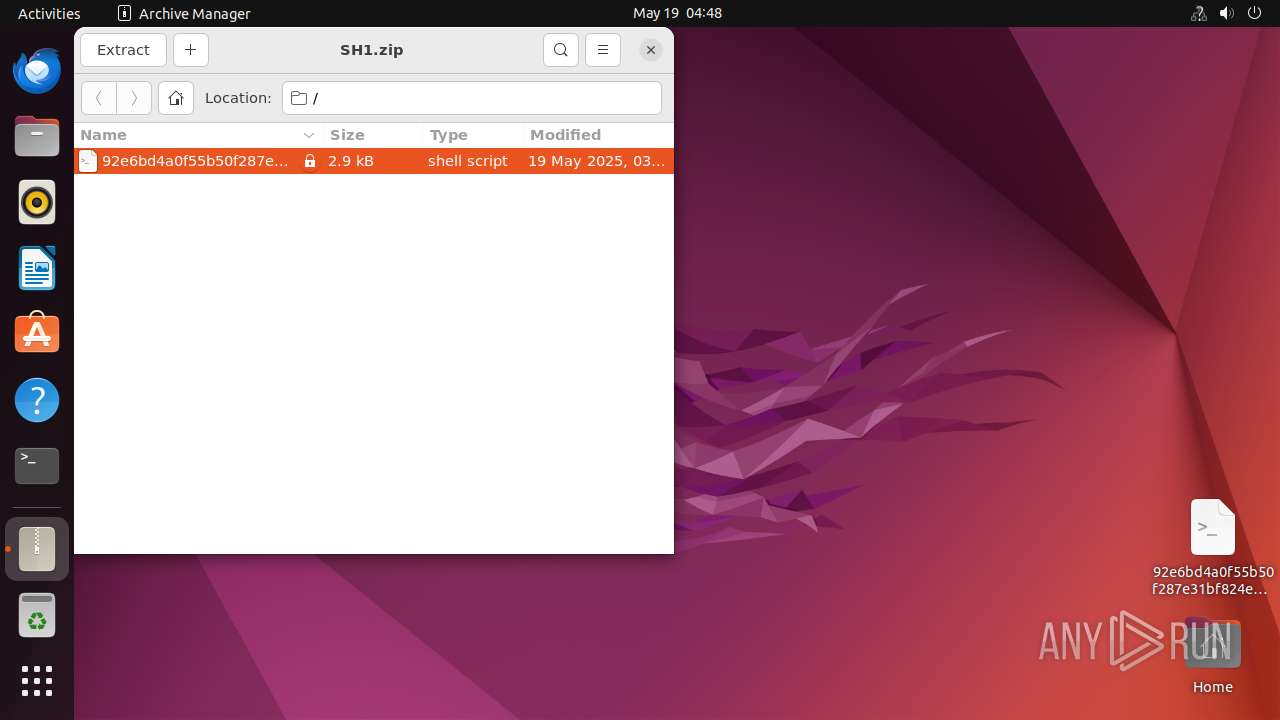
Task: Click the shell script file icon in list
Action: 88,161
